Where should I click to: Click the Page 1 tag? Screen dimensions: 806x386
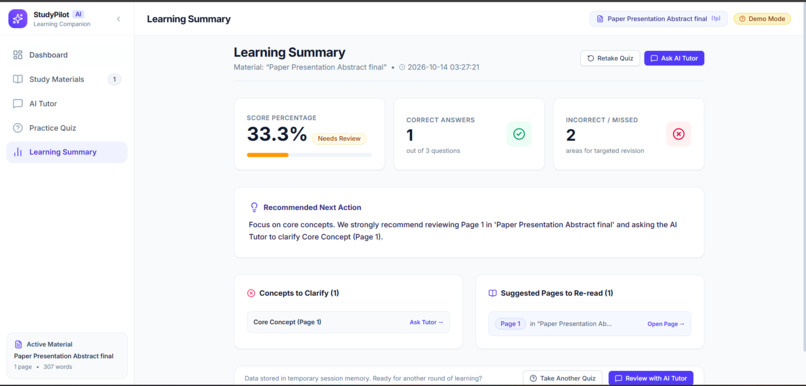tap(510, 324)
